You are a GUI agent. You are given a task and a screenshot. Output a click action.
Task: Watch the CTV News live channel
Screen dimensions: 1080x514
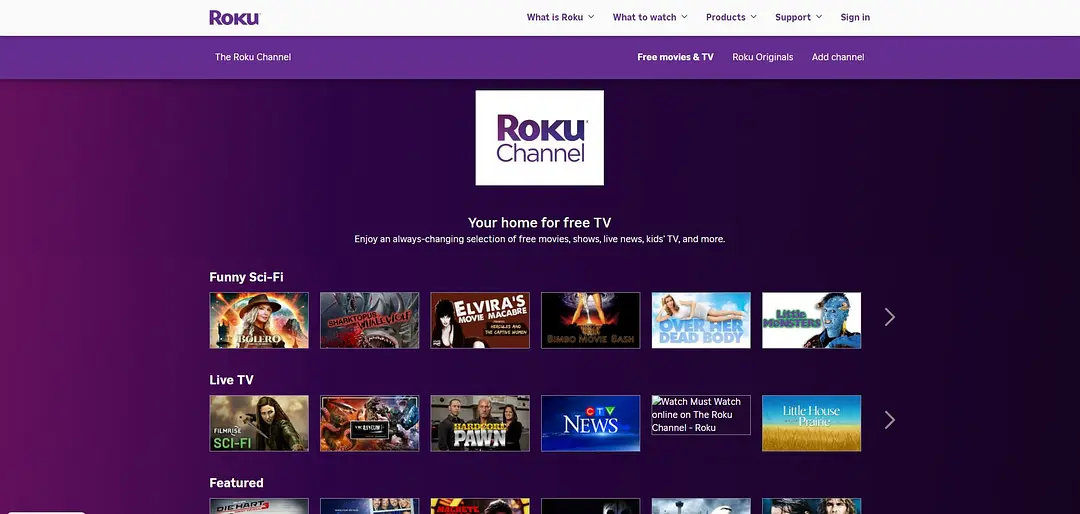point(590,423)
